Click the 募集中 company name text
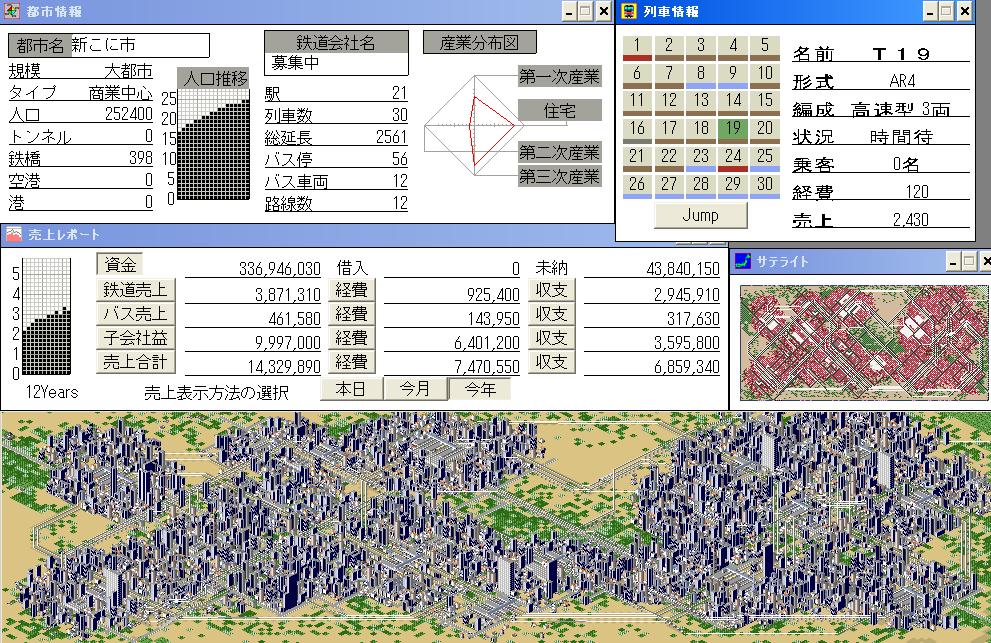The image size is (991, 643). pos(295,63)
